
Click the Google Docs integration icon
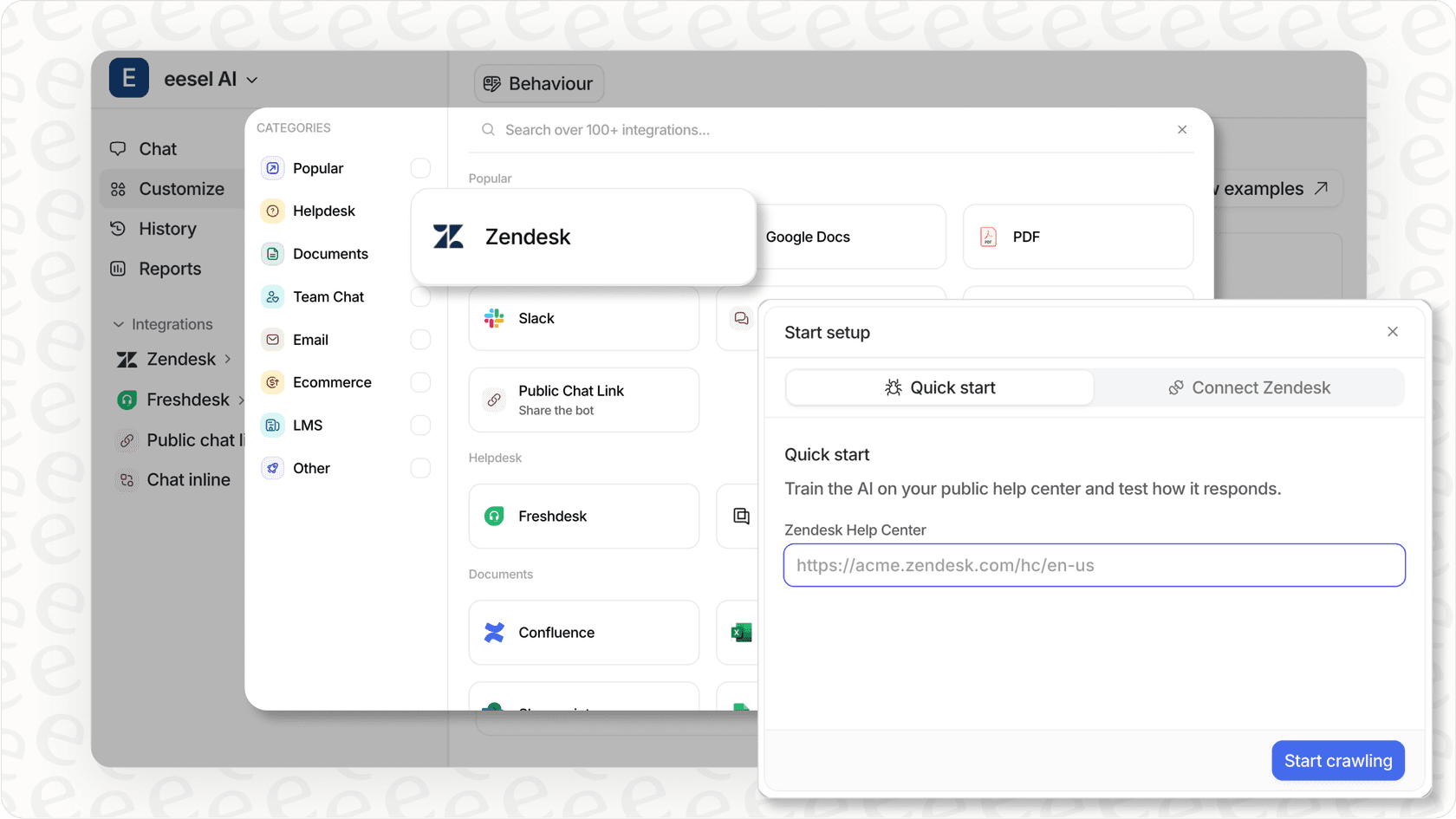(741, 236)
